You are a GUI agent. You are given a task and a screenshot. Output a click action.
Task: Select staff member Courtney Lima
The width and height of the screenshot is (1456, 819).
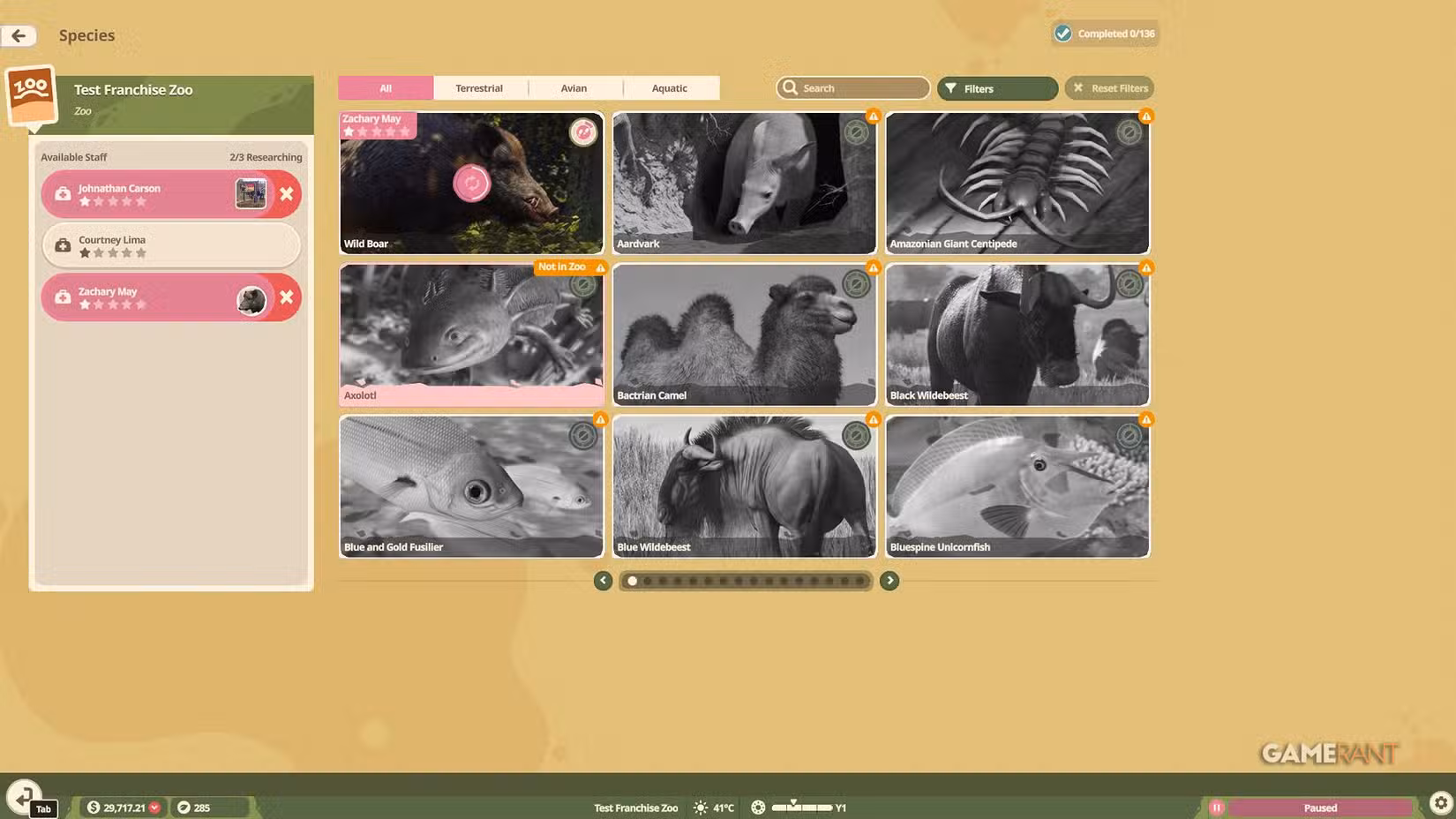point(171,245)
